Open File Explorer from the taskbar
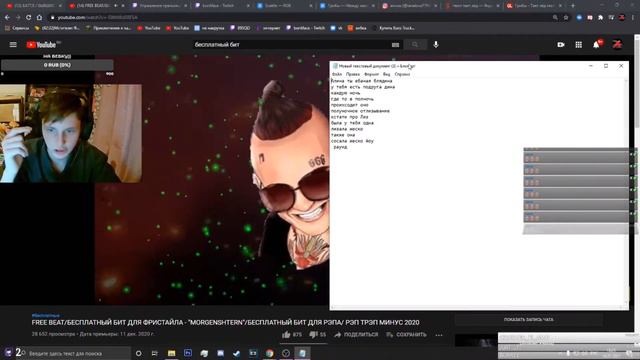Screen dimensions: 640x360 click(171, 353)
